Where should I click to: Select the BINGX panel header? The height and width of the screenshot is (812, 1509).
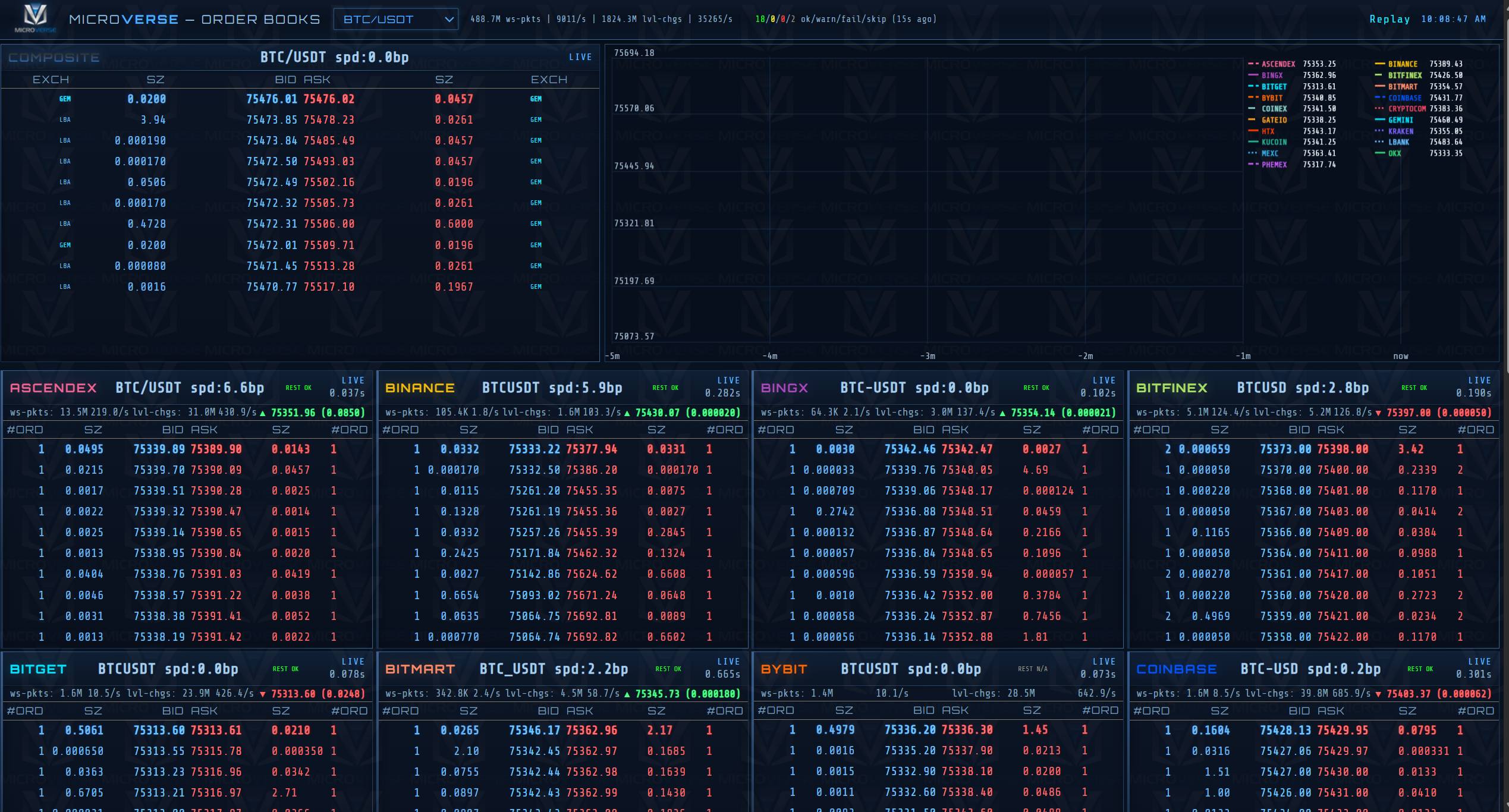click(784, 387)
